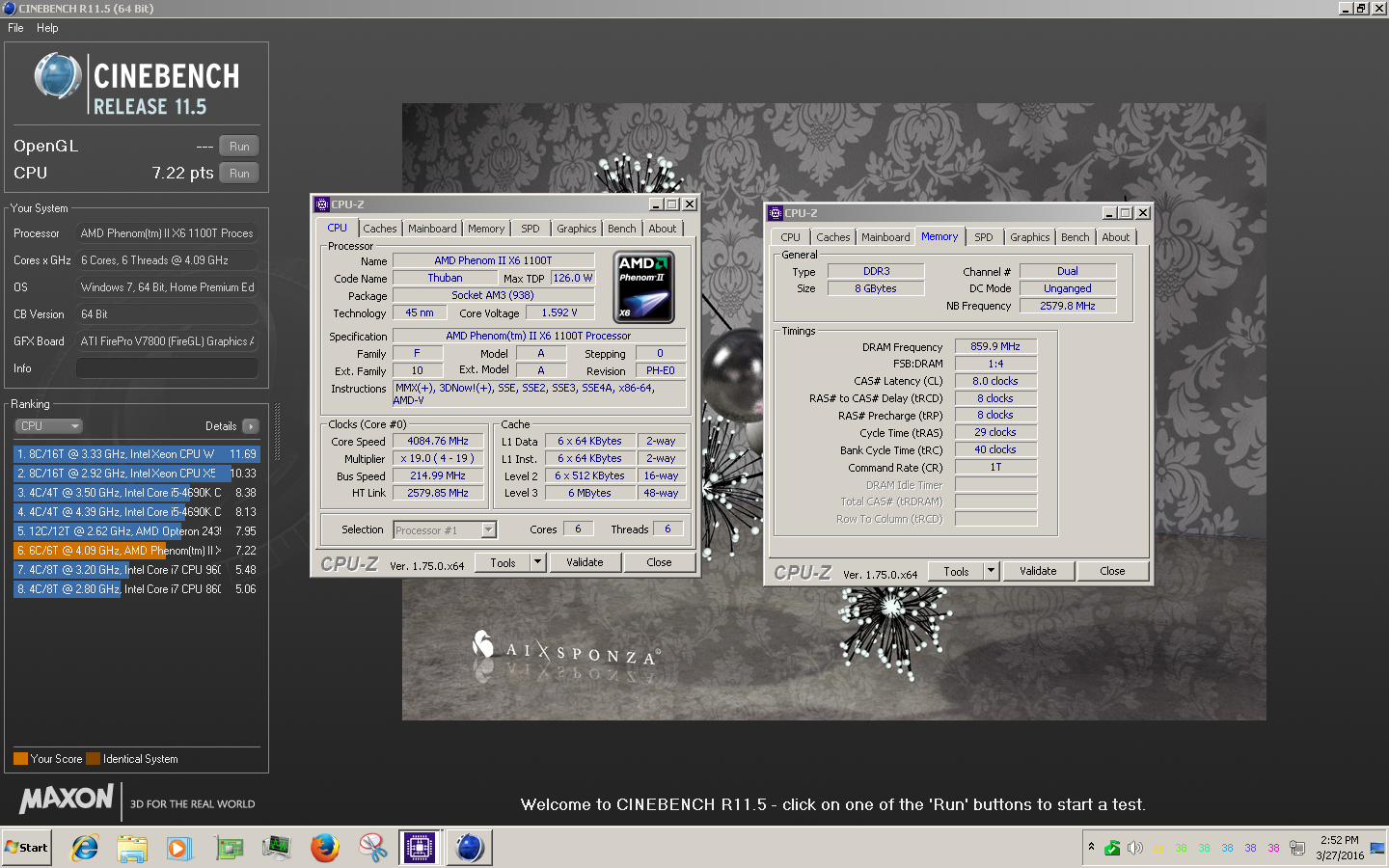The image size is (1389, 868).
Task: Select ranking row 8C/16T @ 2.92 GHz Xeon
Action: point(137,474)
